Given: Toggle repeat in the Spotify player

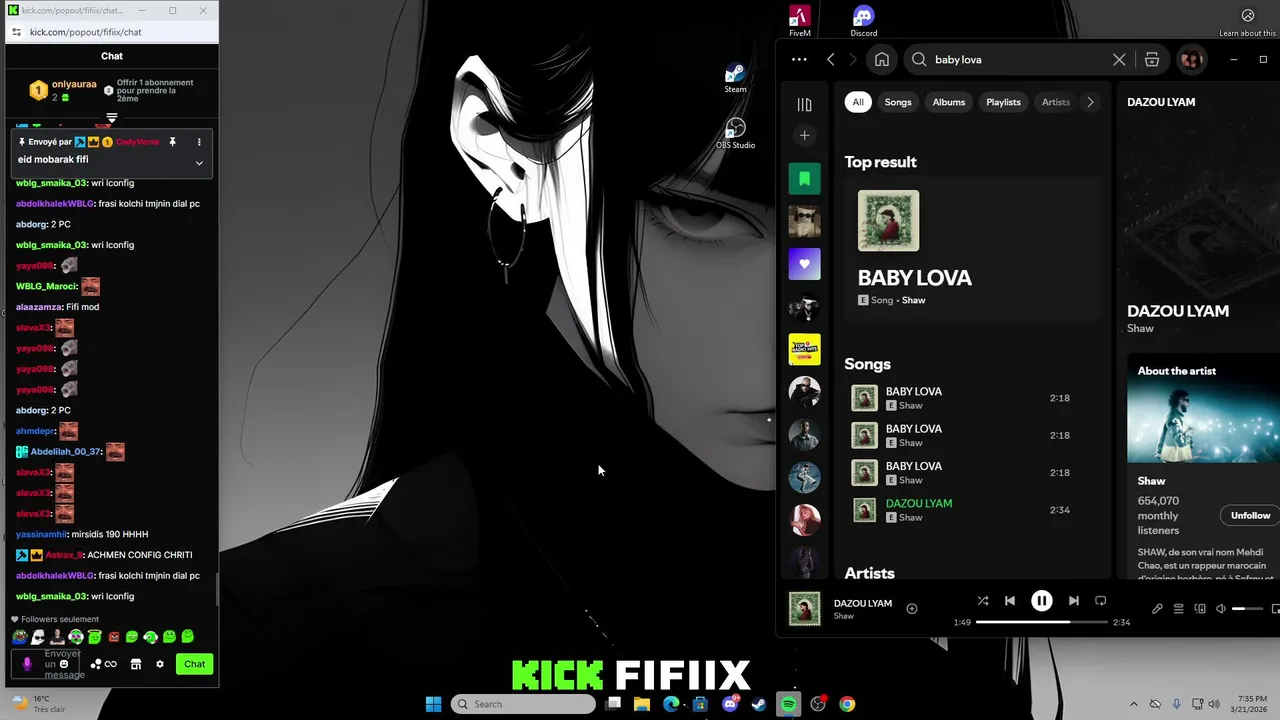Looking at the screenshot, I should click(x=1101, y=601).
